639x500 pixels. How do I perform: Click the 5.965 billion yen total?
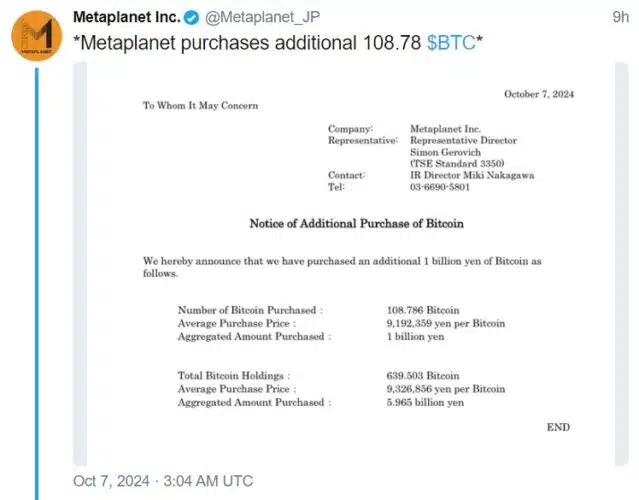(x=425, y=402)
